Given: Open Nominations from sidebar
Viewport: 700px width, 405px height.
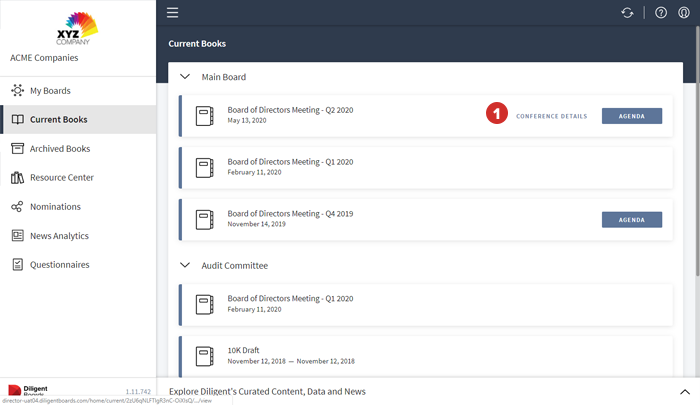Looking at the screenshot, I should click(55, 206).
